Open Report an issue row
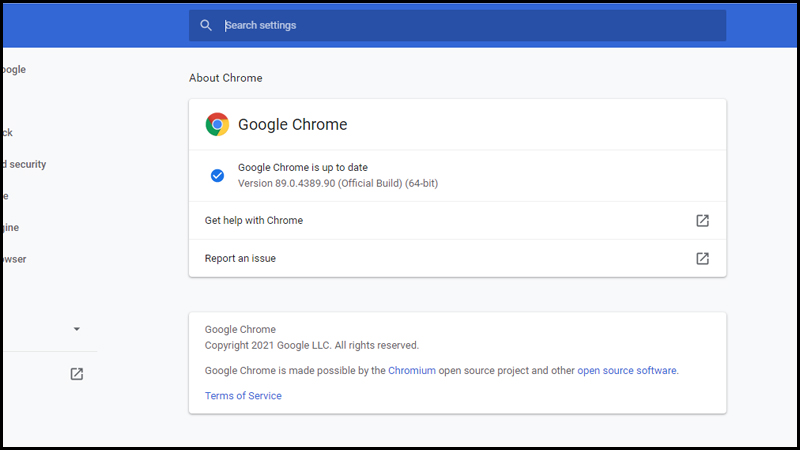 457,258
